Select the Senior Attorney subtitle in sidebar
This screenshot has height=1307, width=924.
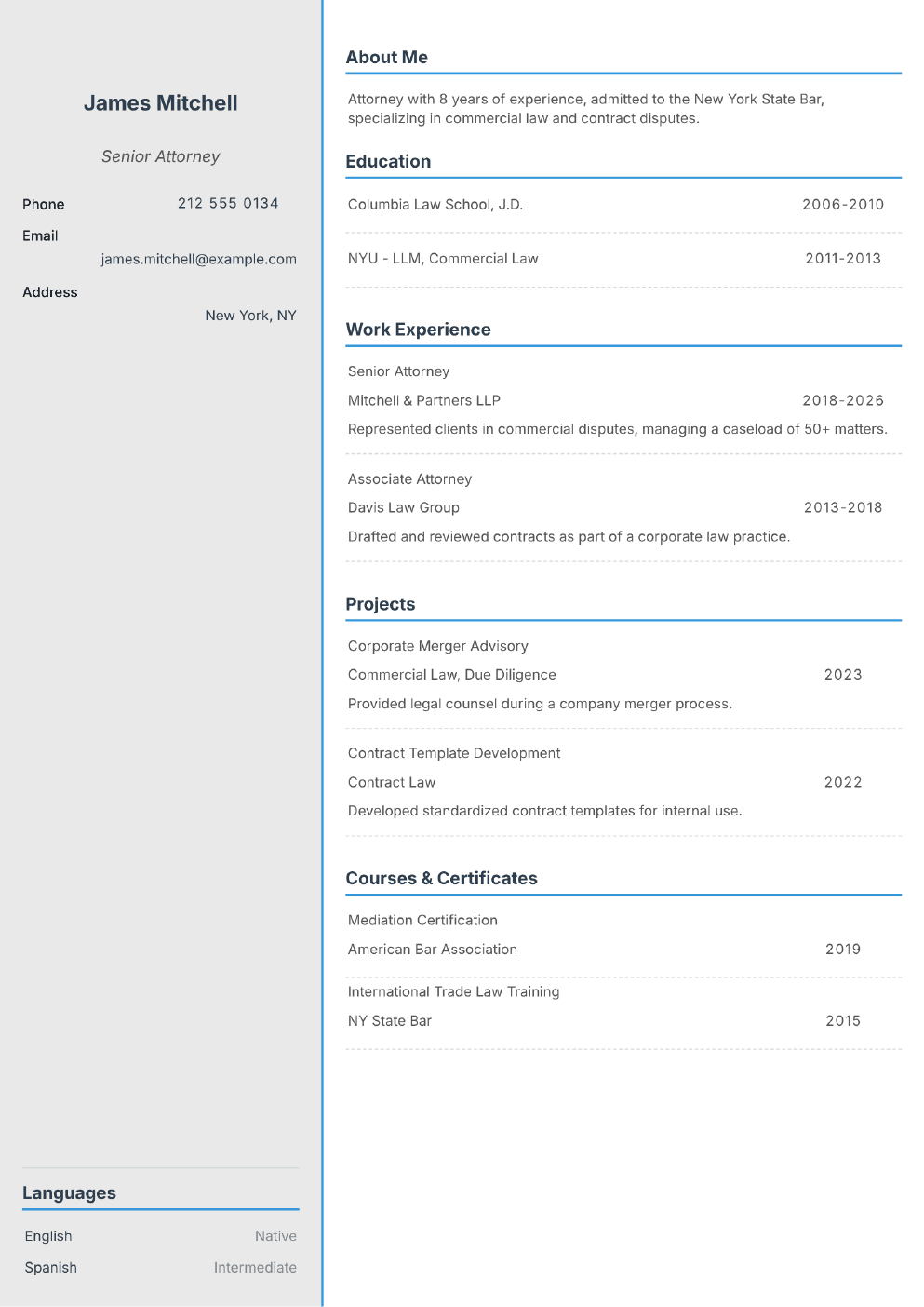point(161,156)
